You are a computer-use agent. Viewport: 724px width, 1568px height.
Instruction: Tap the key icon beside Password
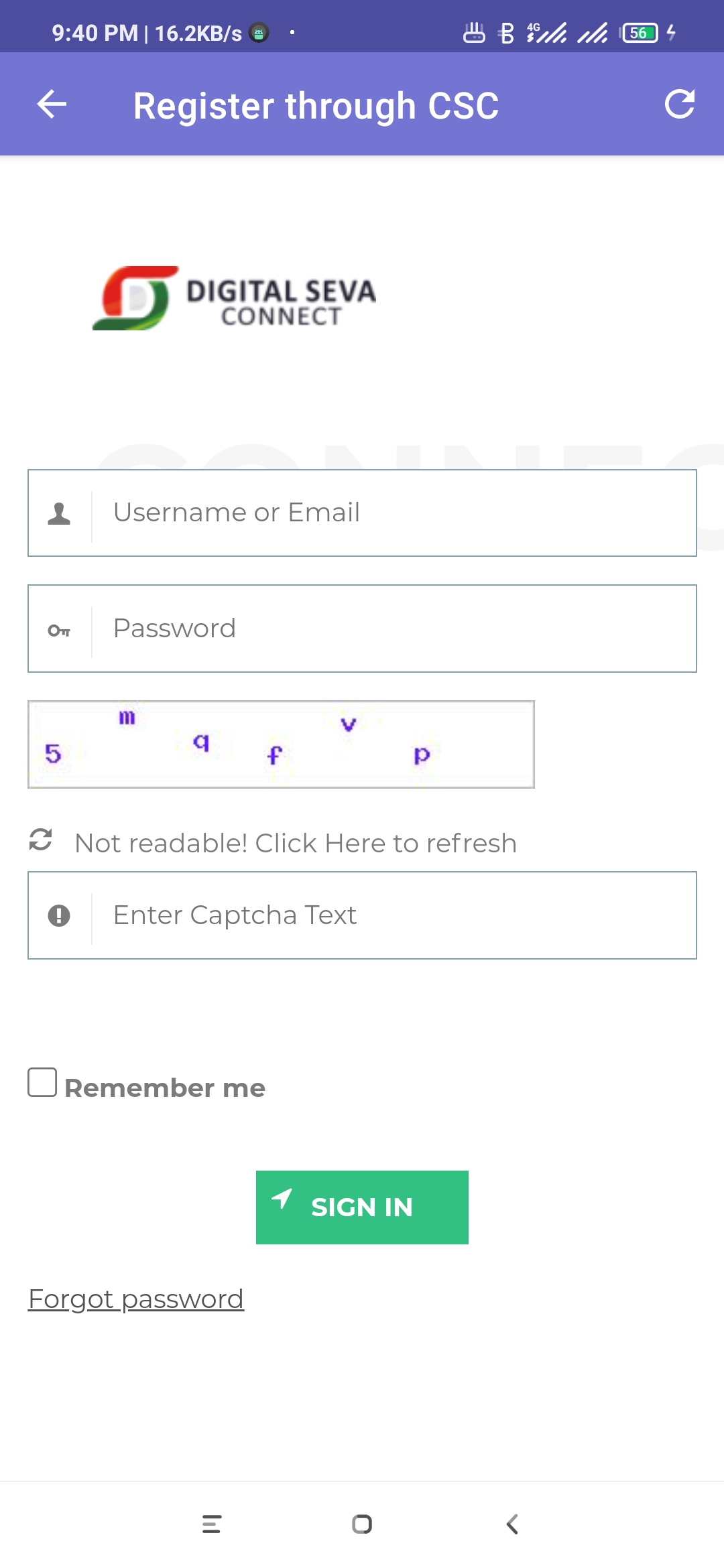click(x=59, y=630)
